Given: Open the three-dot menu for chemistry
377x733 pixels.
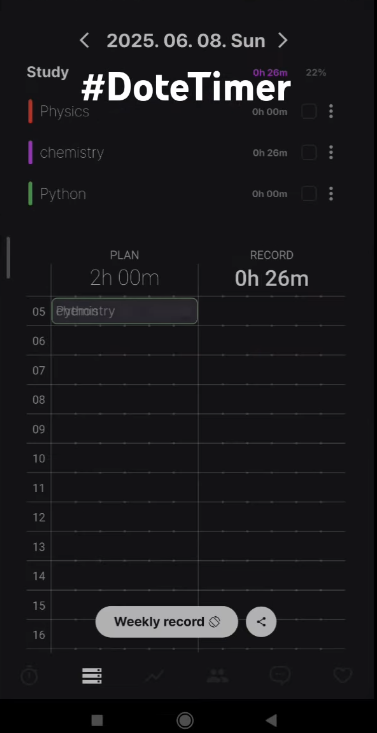Looking at the screenshot, I should 331,152.
